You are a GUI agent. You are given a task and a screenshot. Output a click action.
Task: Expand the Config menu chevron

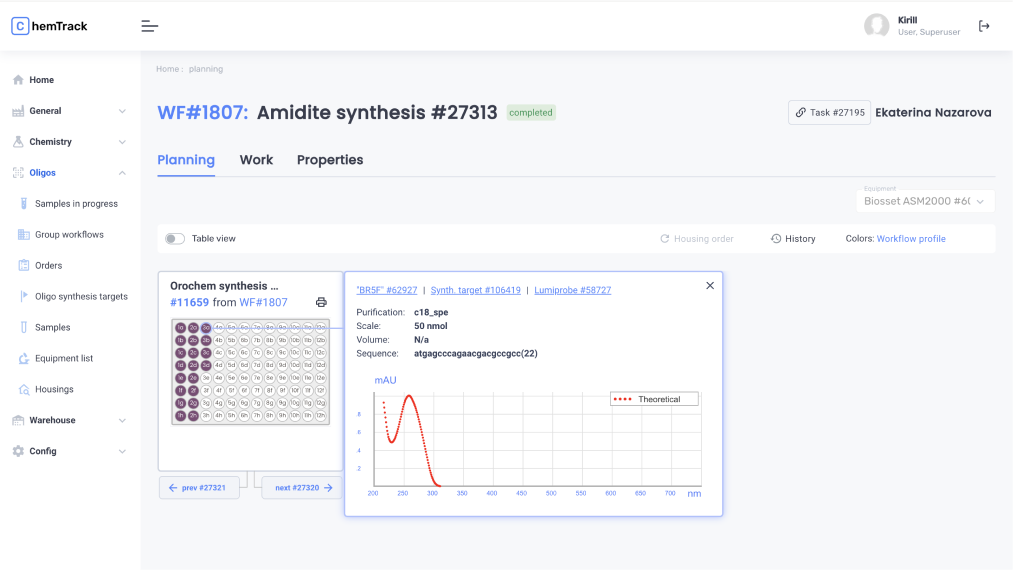(122, 452)
